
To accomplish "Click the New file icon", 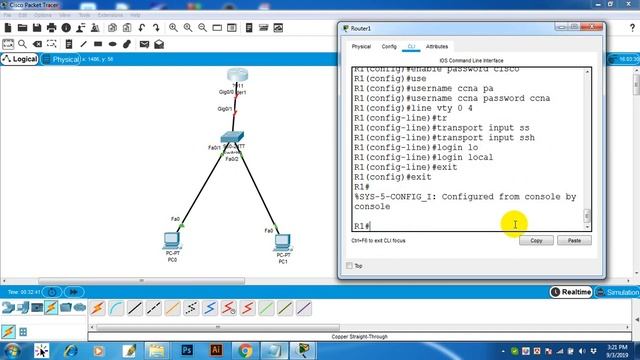I will 8,28.
